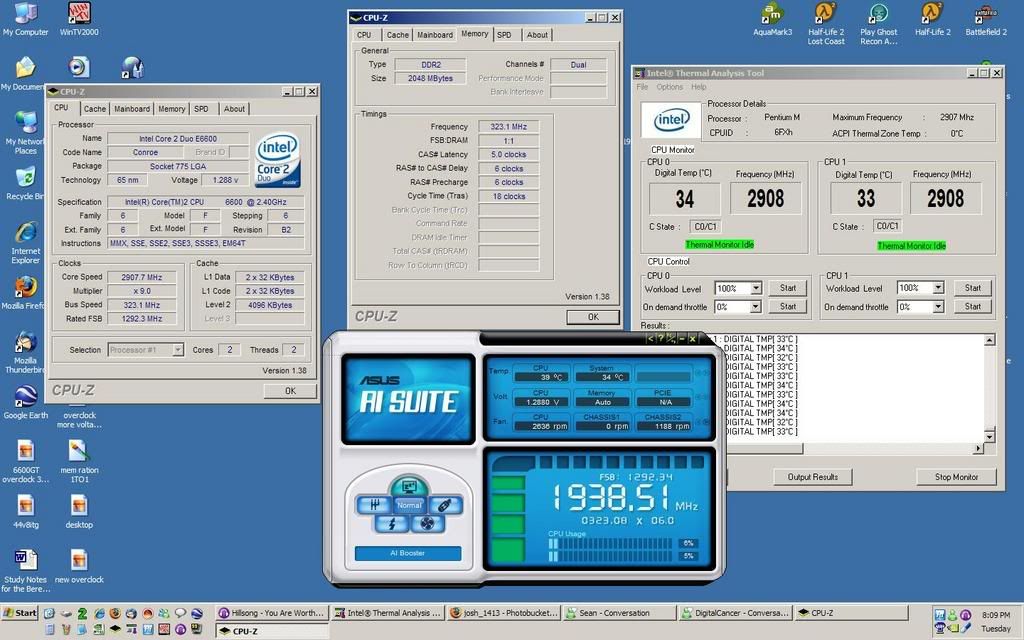Open the 'overclock more volta...' desktop icon

(x=79, y=419)
